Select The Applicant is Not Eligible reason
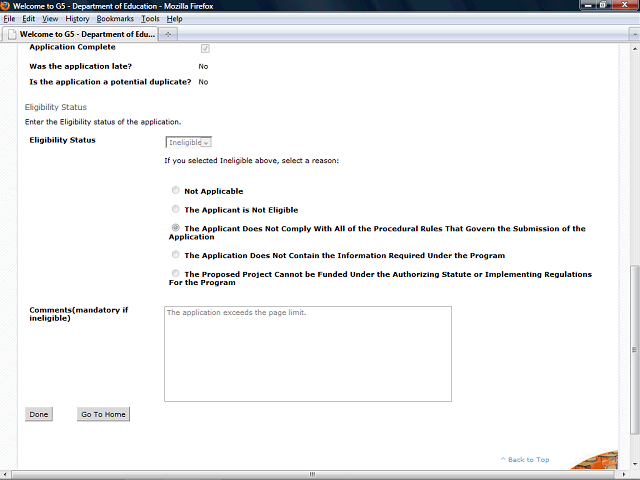This screenshot has width=640, height=480. (176, 209)
